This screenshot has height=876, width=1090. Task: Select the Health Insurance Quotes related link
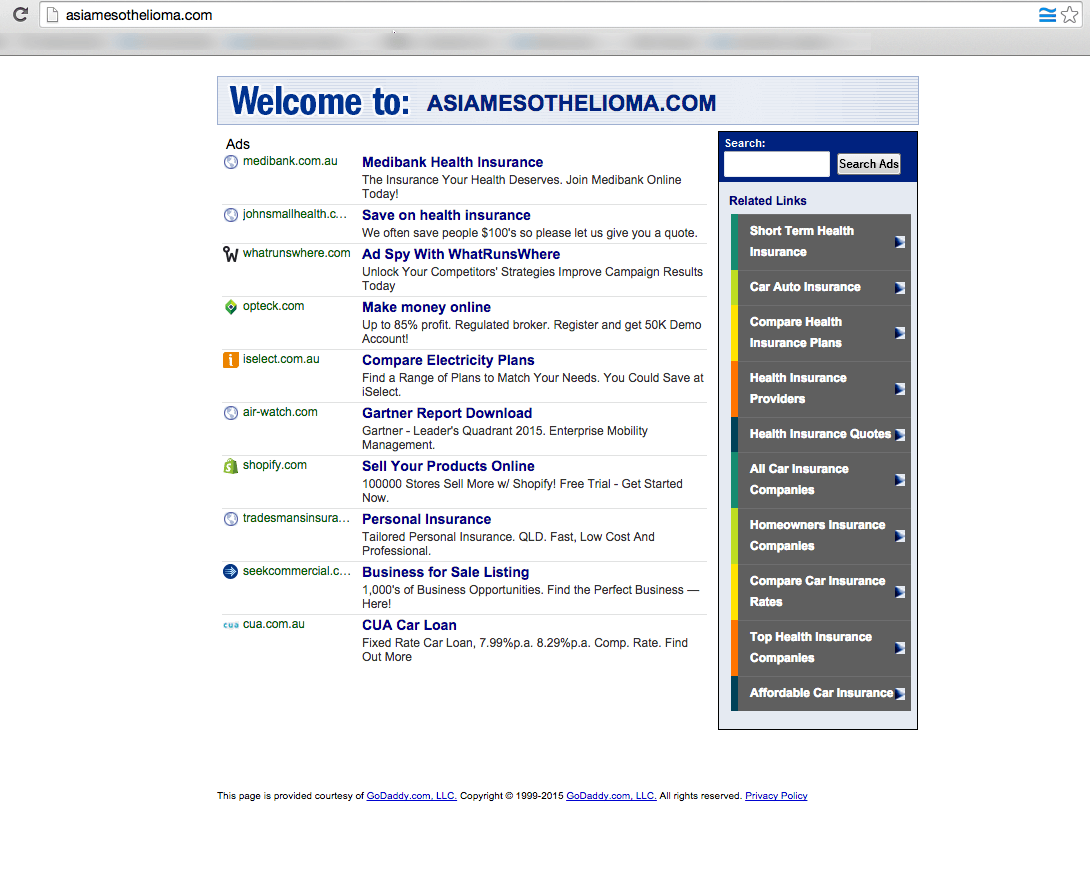coord(822,435)
